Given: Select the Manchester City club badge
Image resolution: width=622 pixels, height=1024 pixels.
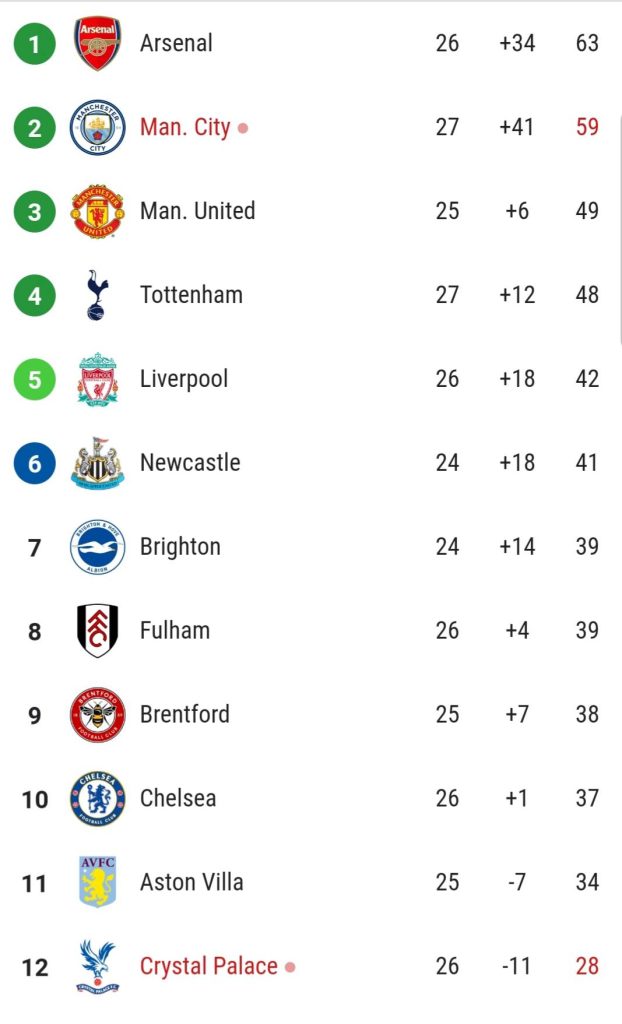Looking at the screenshot, I should (x=95, y=127).
